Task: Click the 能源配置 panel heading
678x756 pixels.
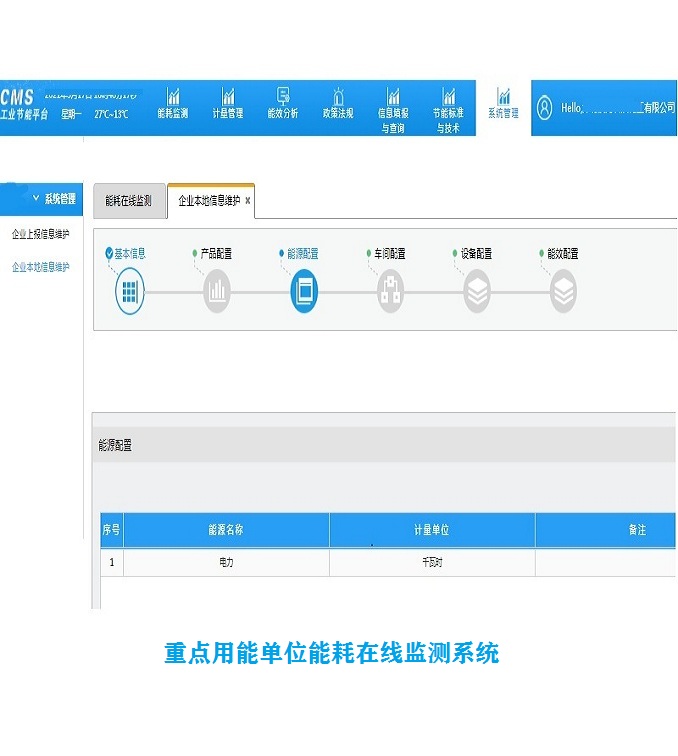Action: pyautogui.click(x=115, y=446)
